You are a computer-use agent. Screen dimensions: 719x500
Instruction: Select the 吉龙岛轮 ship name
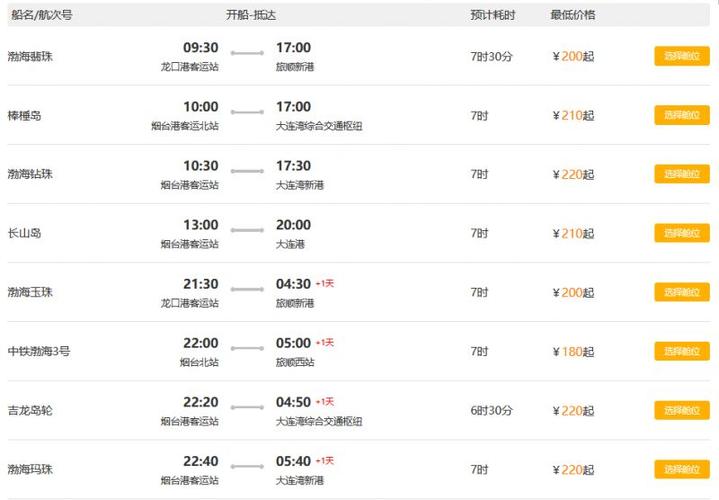click(x=30, y=411)
